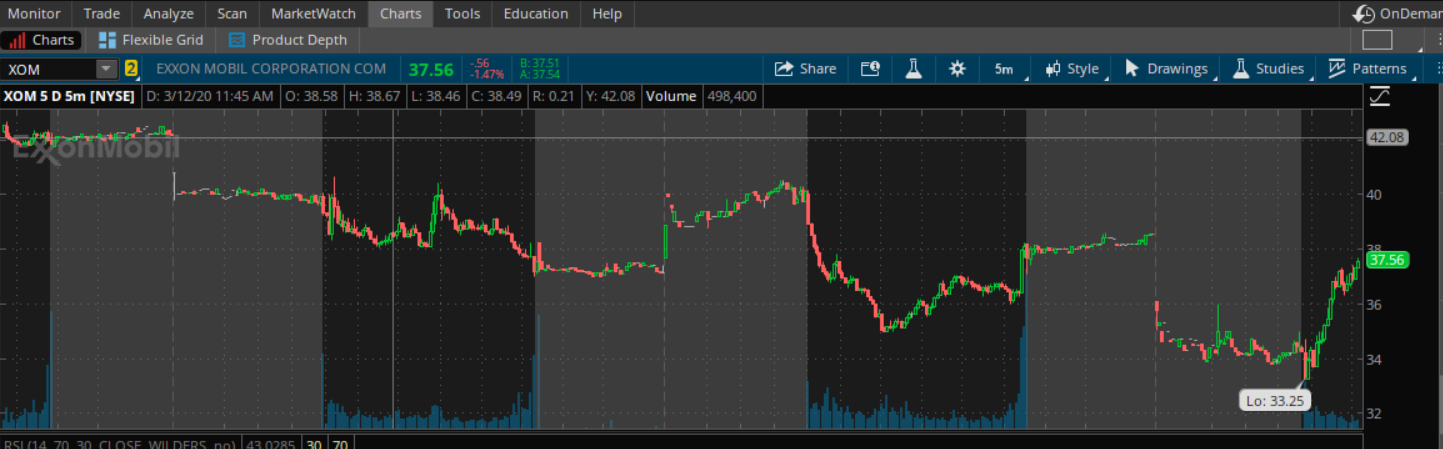Screen dimensions: 1443x449
Task: Toggle the RSI 70 overbought level box
Action: [x=340, y=444]
